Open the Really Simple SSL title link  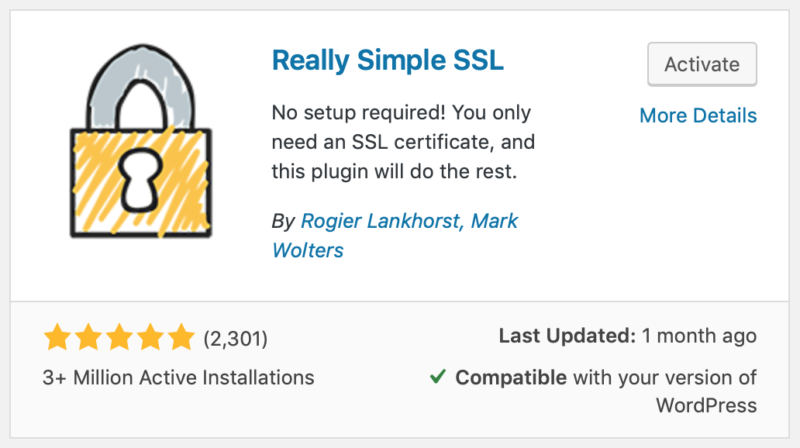388,61
